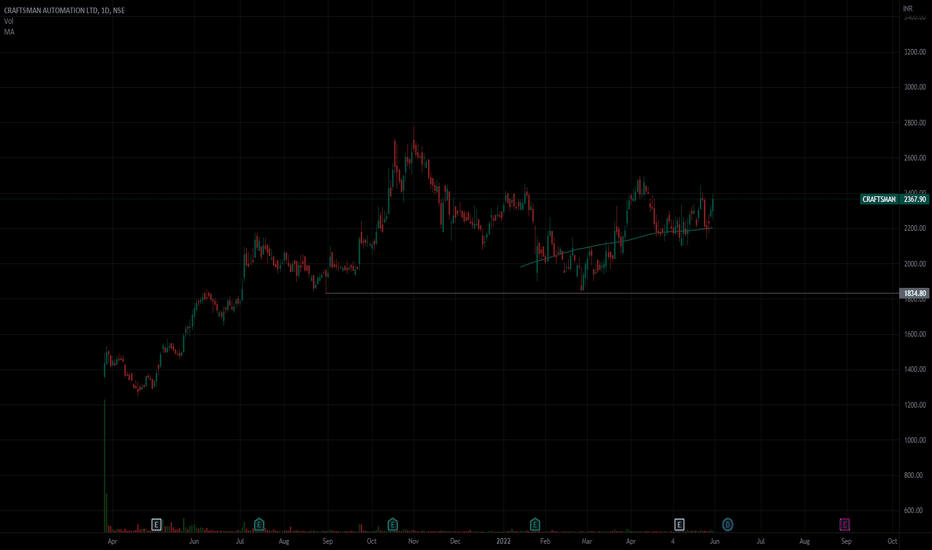This screenshot has height=550, width=932.
Task: Click the Mar label on time axis
Action: coord(587,541)
